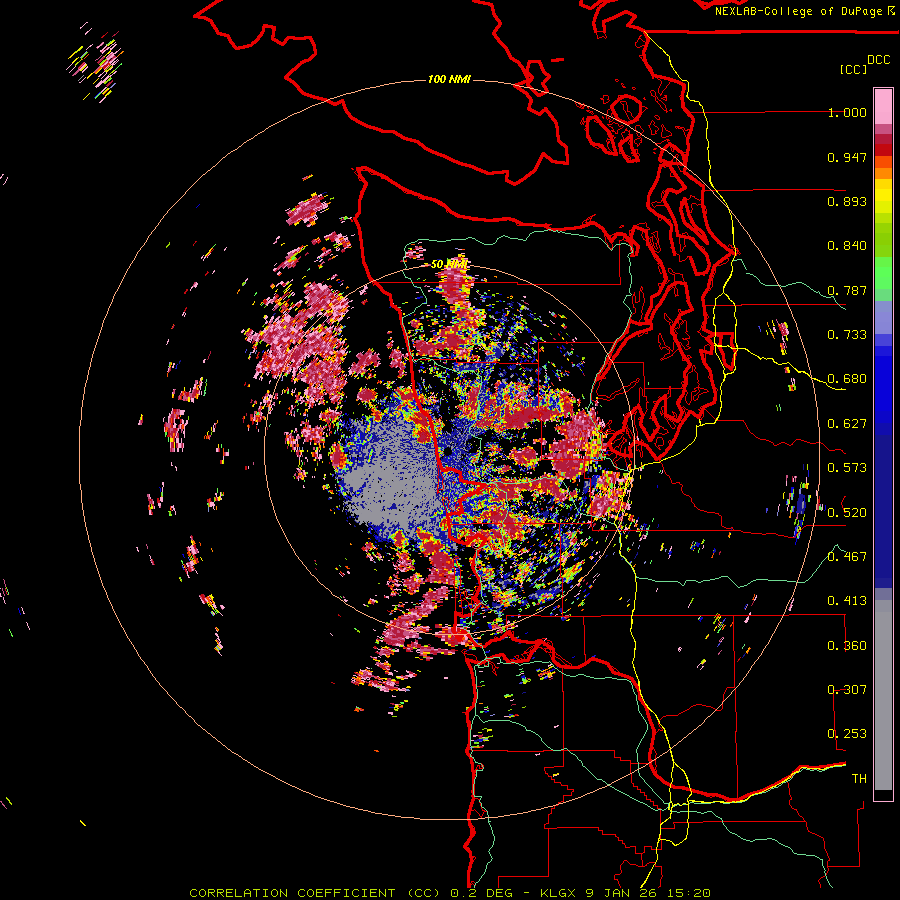Click the 0.893 color scale value

[x=847, y=201]
